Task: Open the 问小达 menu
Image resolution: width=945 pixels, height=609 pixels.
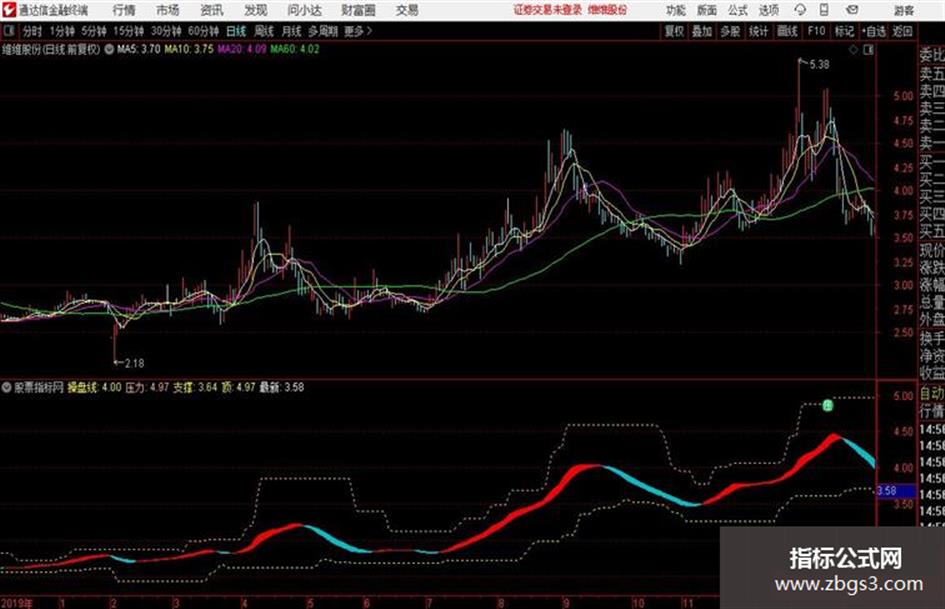Action: [304, 10]
